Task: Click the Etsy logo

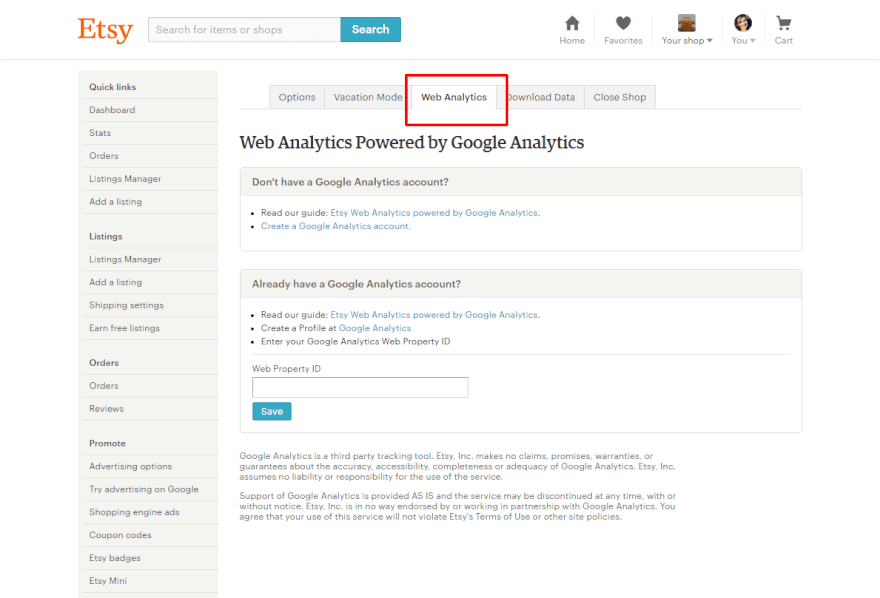Action: tap(105, 30)
